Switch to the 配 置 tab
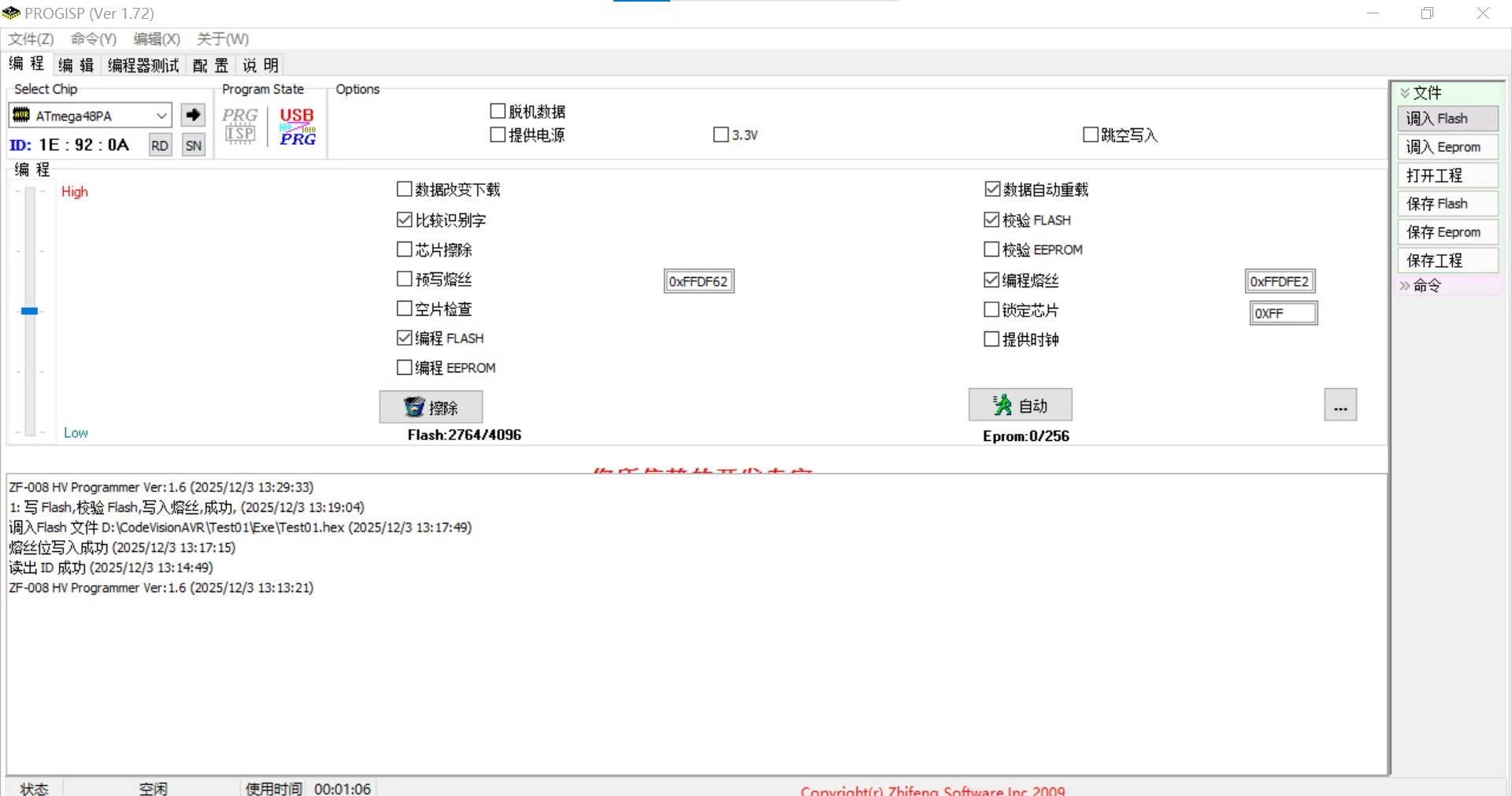Screen dimensions: 1512x796 [211, 65]
